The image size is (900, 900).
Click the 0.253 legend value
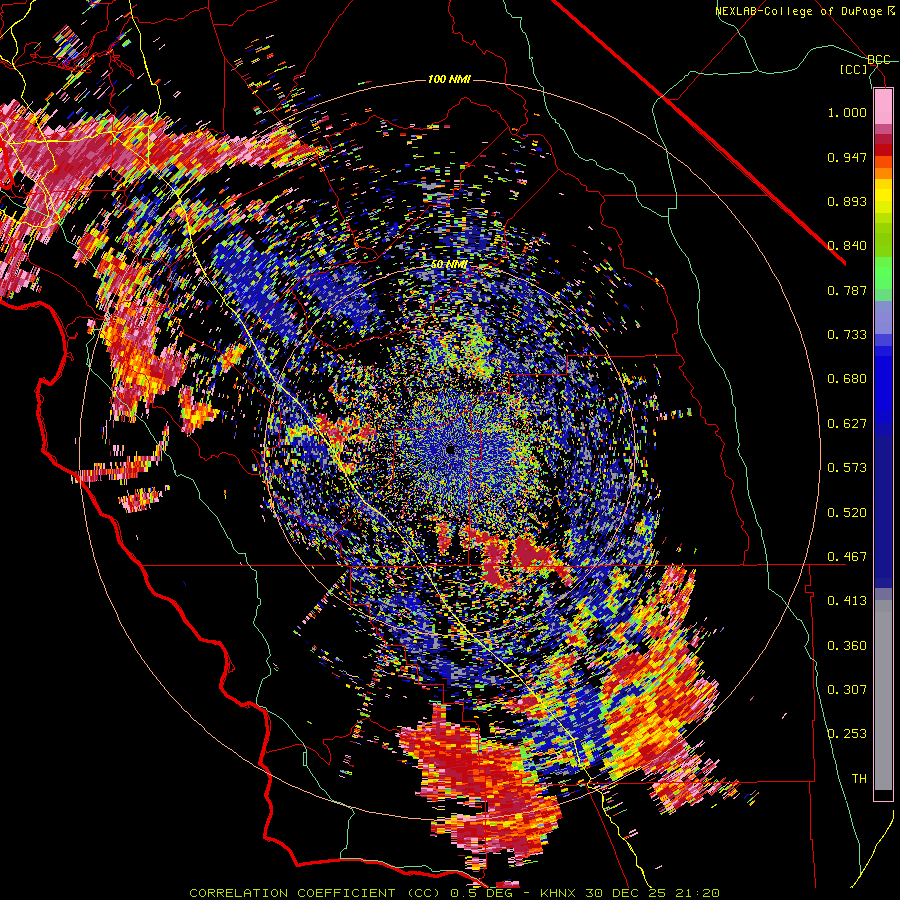point(847,734)
